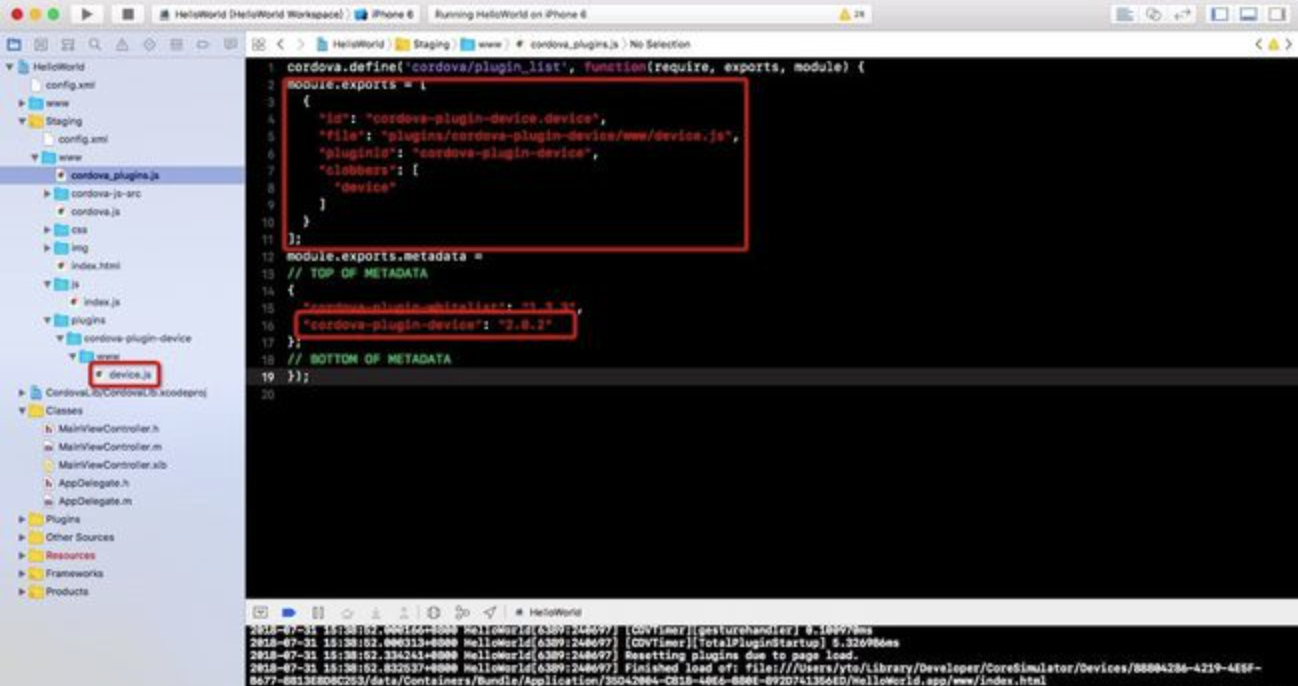Screen dimensions: 1298x686
Task: Pause program execution in debug bar
Action: 318,612
